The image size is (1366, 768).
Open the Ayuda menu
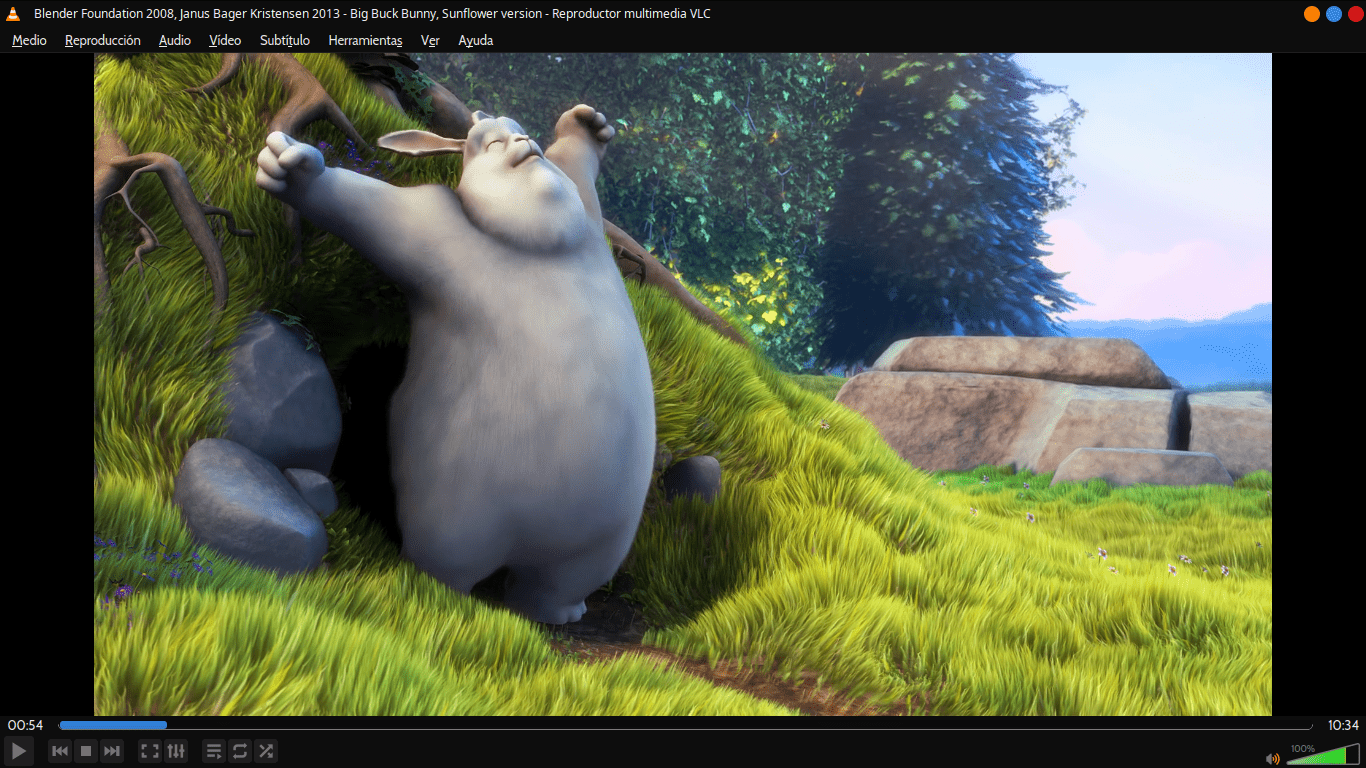476,40
